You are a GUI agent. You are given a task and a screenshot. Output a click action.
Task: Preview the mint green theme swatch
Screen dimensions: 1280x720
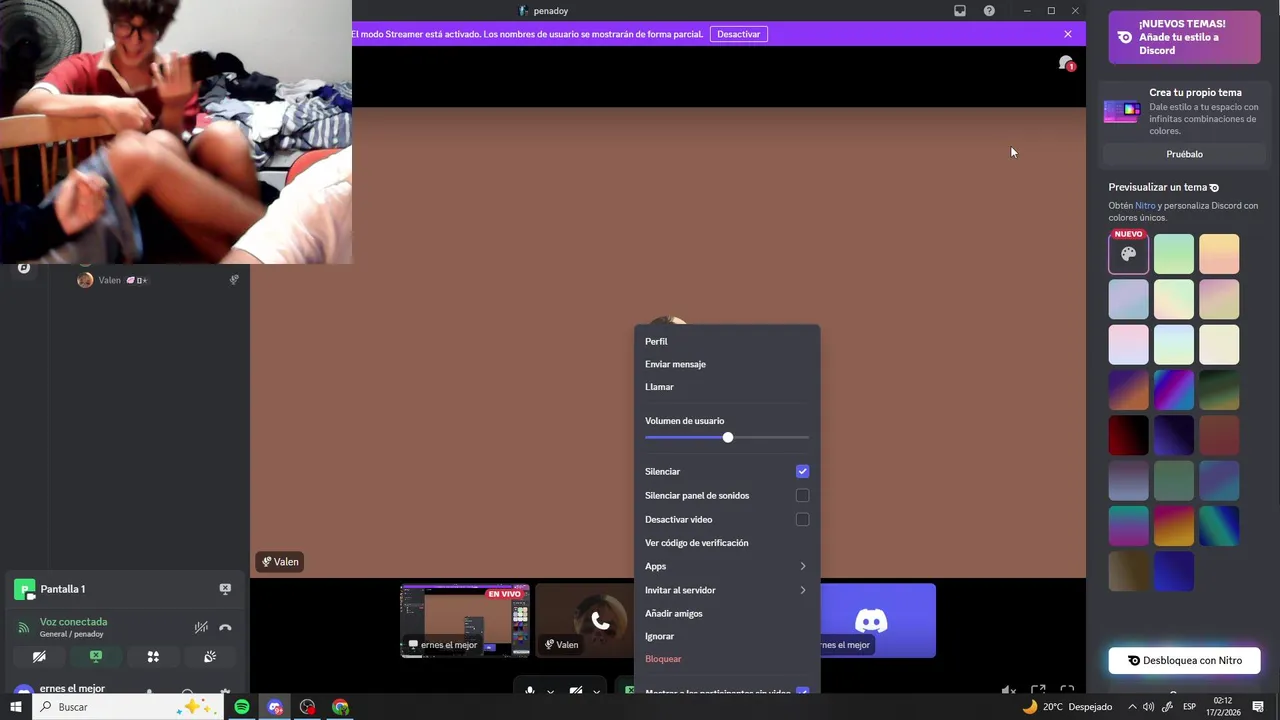coord(1174,254)
